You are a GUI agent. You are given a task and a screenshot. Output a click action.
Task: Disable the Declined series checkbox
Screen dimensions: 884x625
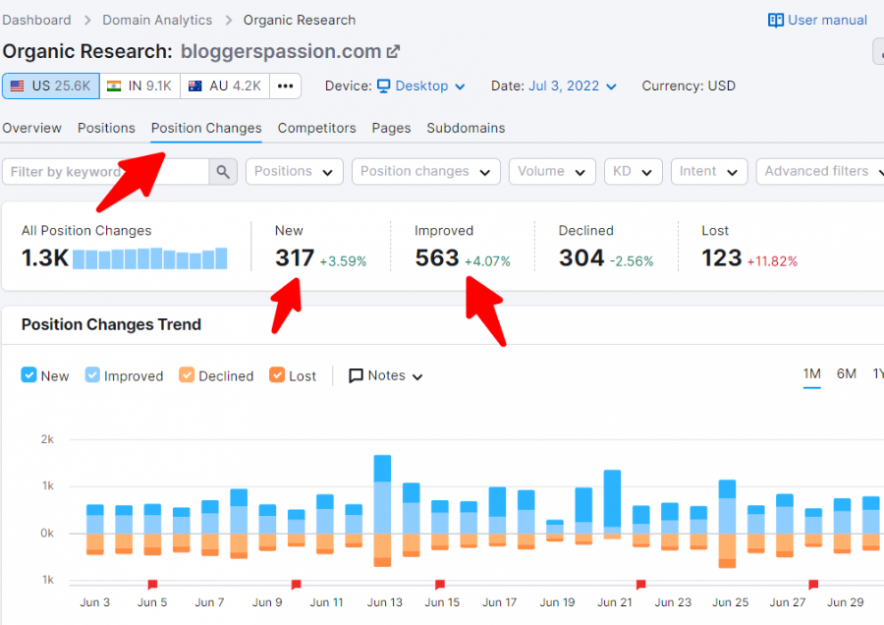[187, 375]
